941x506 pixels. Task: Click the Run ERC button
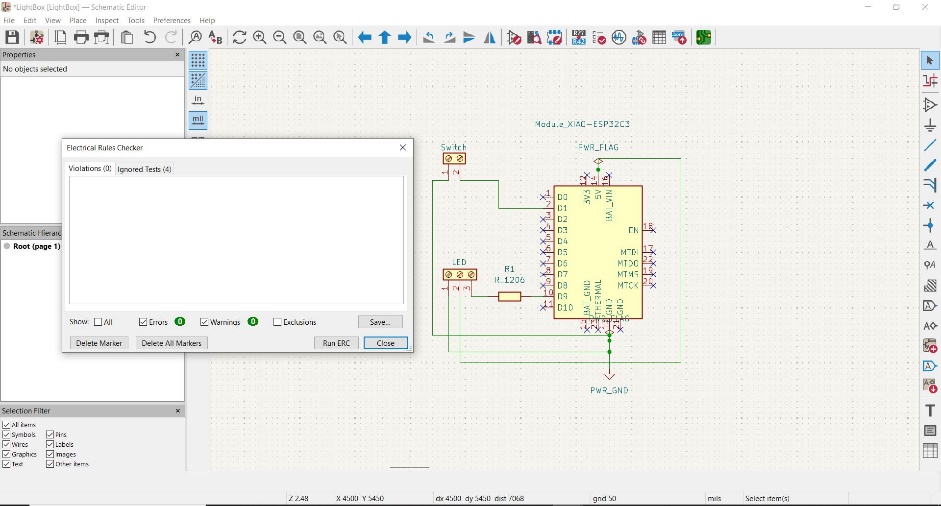[336, 343]
